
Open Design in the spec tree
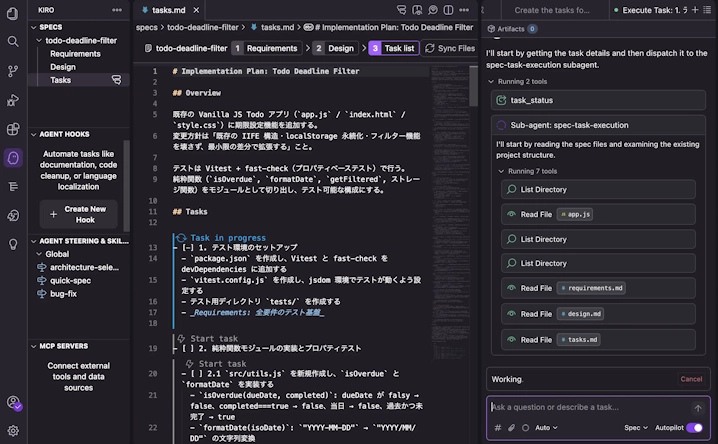(63, 67)
